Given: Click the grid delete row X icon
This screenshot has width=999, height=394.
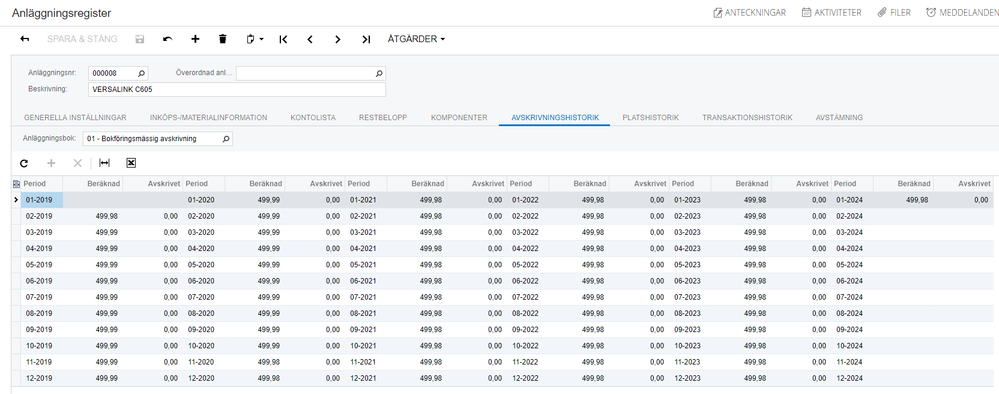Looking at the screenshot, I should 78,164.
